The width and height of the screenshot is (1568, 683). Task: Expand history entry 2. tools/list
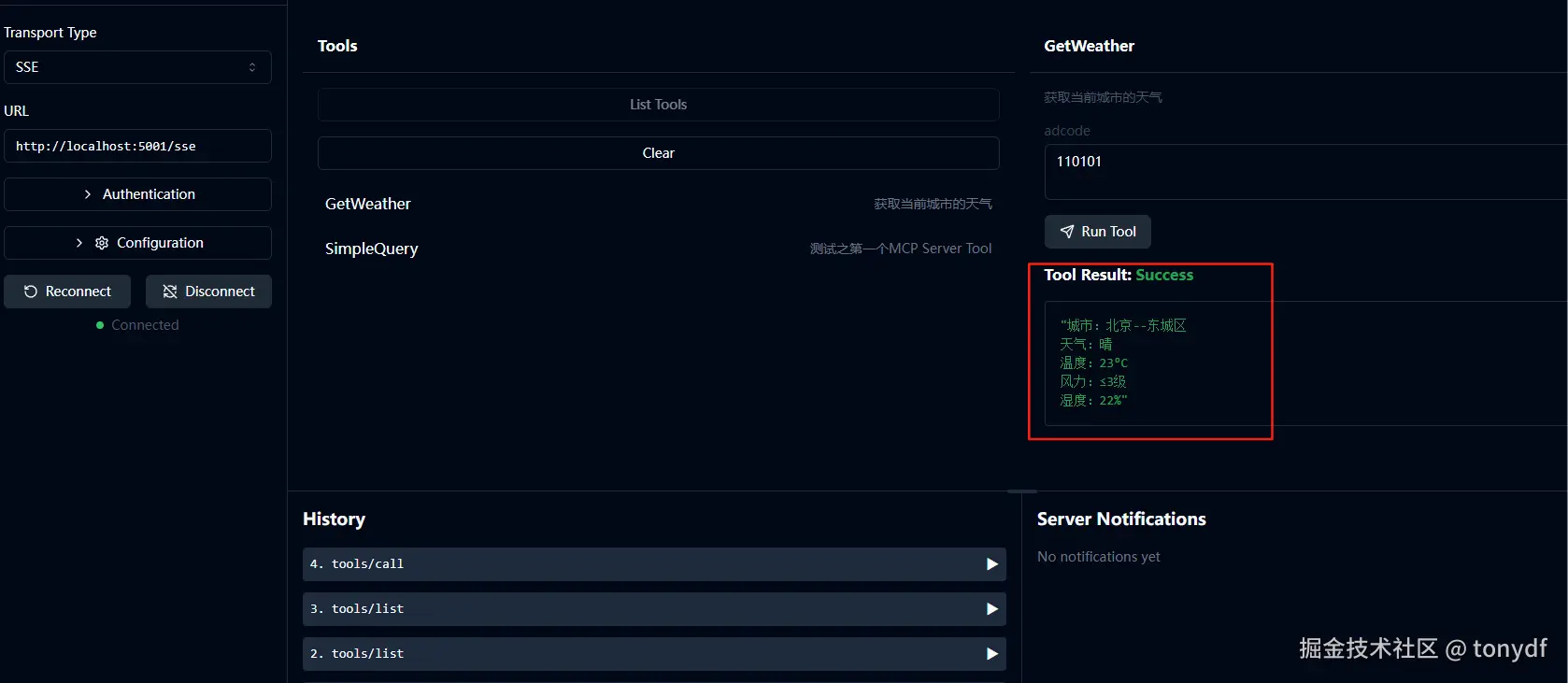(x=654, y=654)
